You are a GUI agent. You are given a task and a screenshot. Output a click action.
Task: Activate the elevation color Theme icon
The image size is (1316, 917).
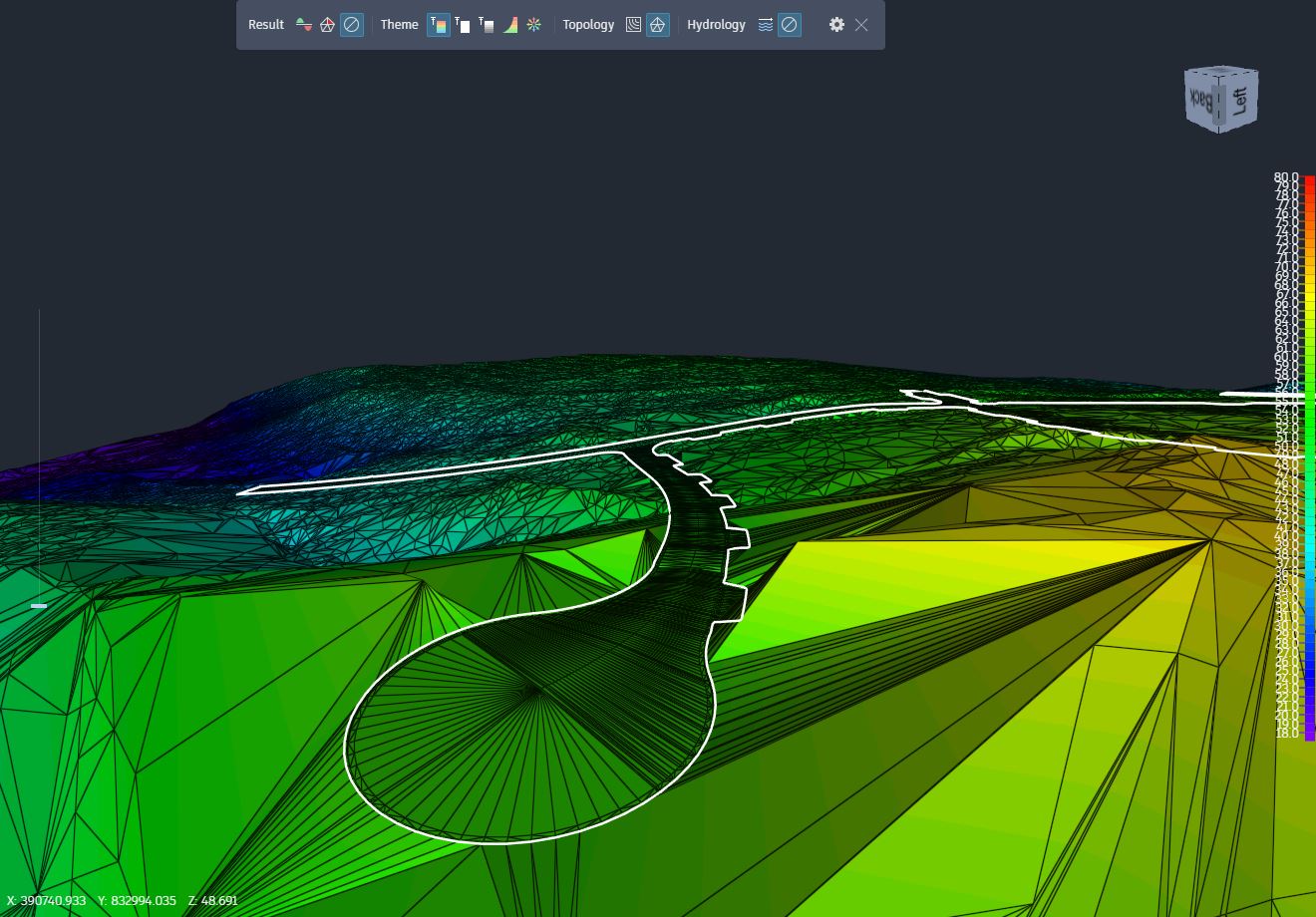pos(439,25)
